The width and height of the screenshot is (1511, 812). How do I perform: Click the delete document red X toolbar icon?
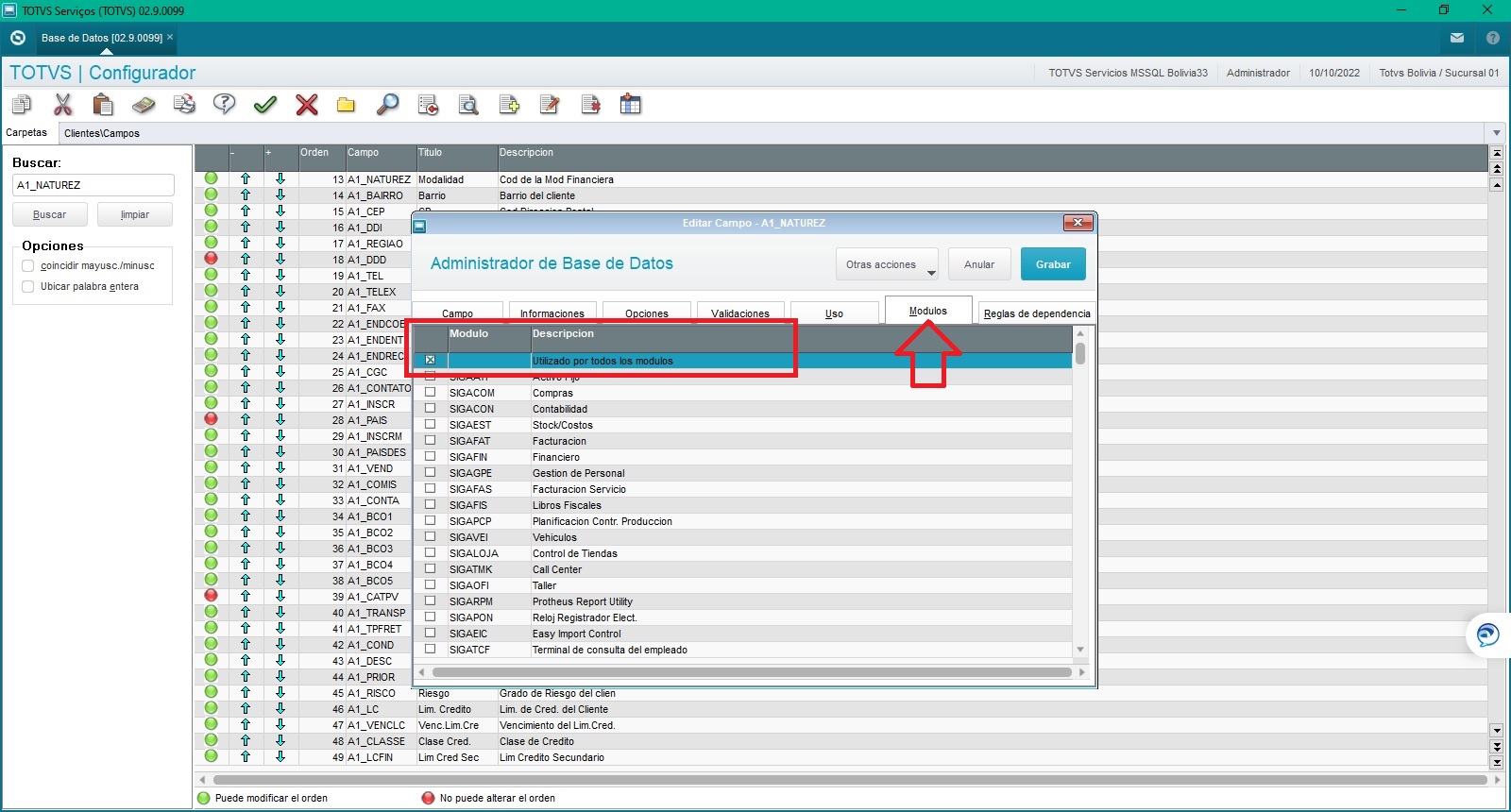(x=590, y=104)
